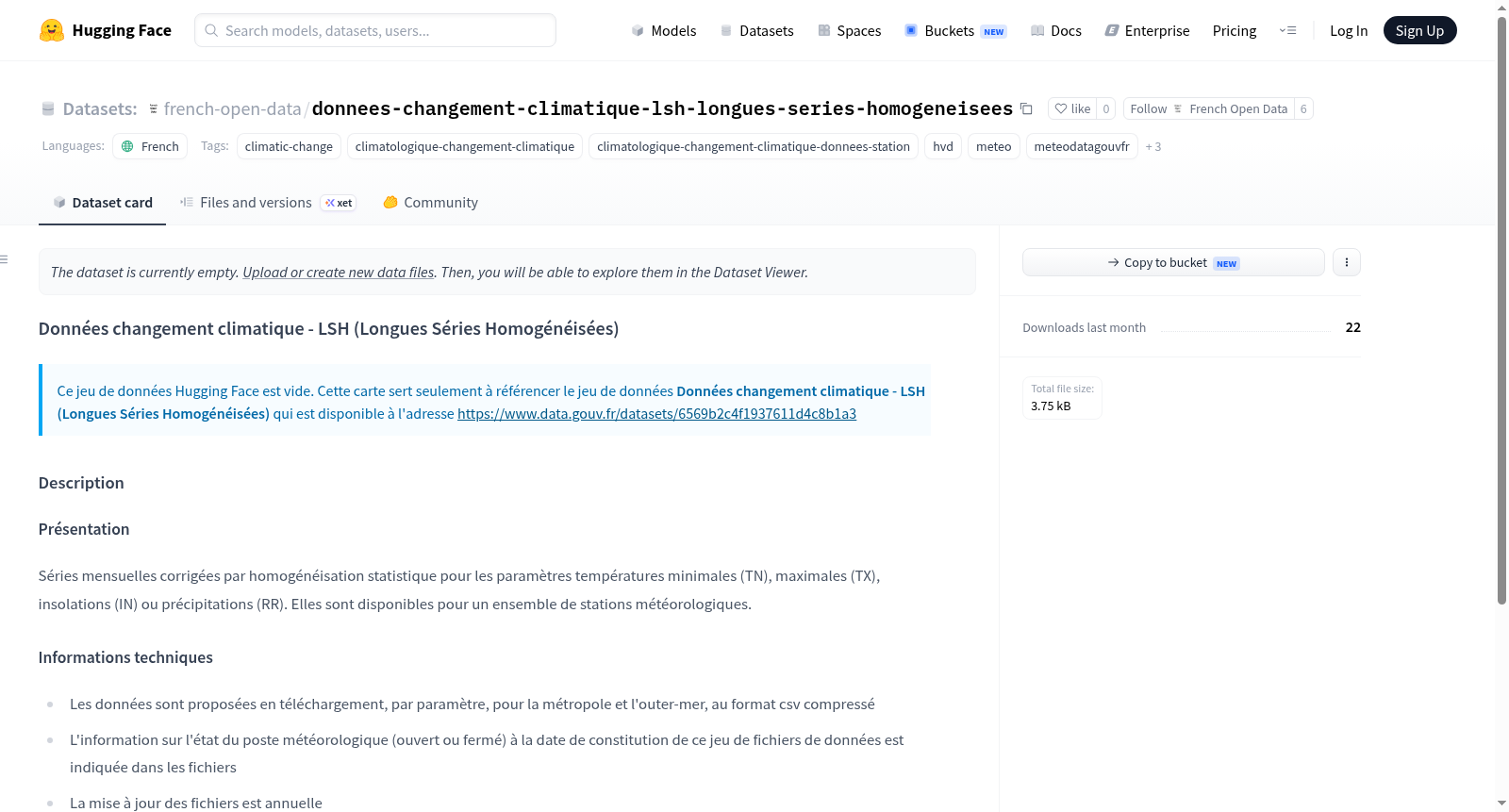Open the Docs page

[x=1056, y=30]
